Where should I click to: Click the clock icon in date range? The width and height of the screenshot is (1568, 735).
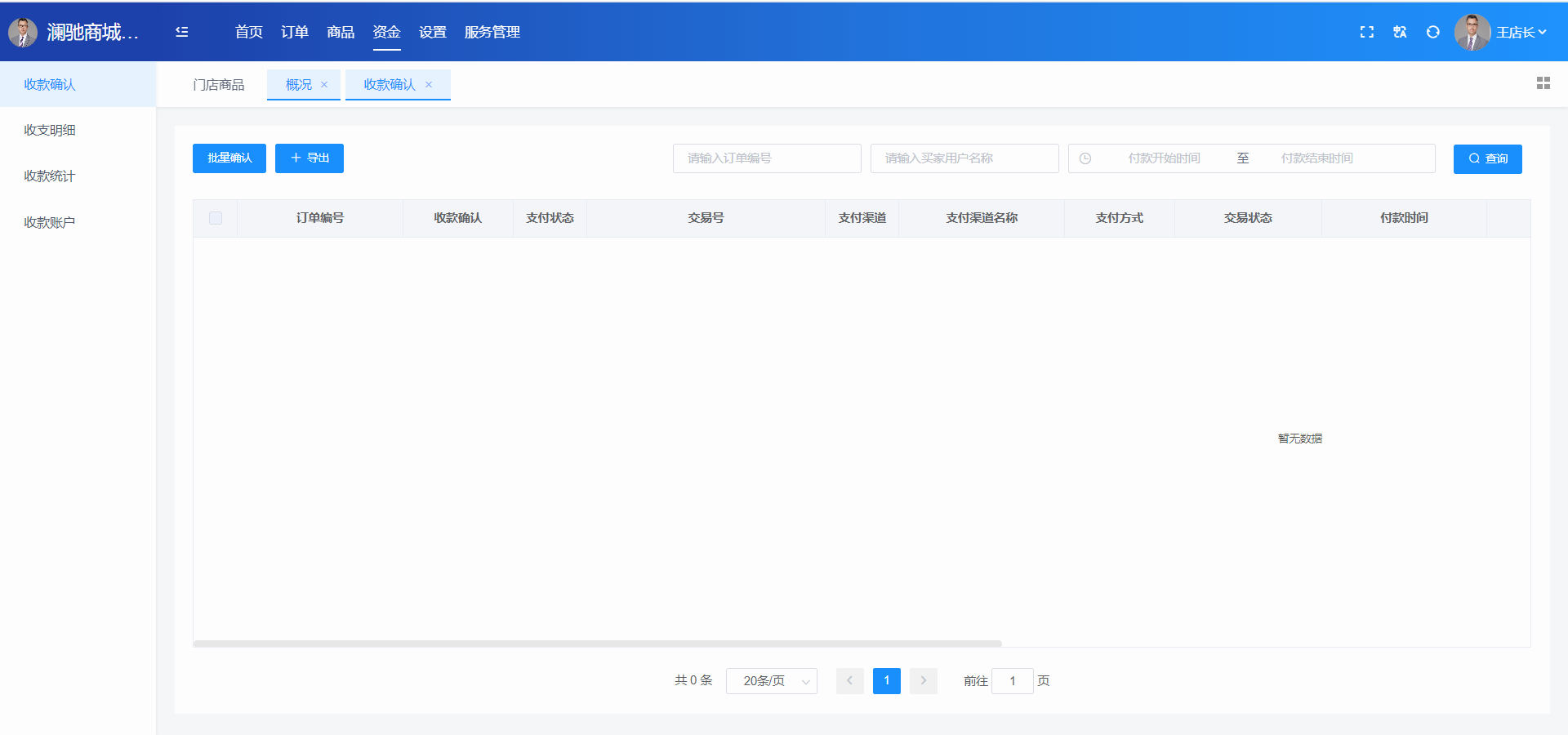pyautogui.click(x=1085, y=158)
